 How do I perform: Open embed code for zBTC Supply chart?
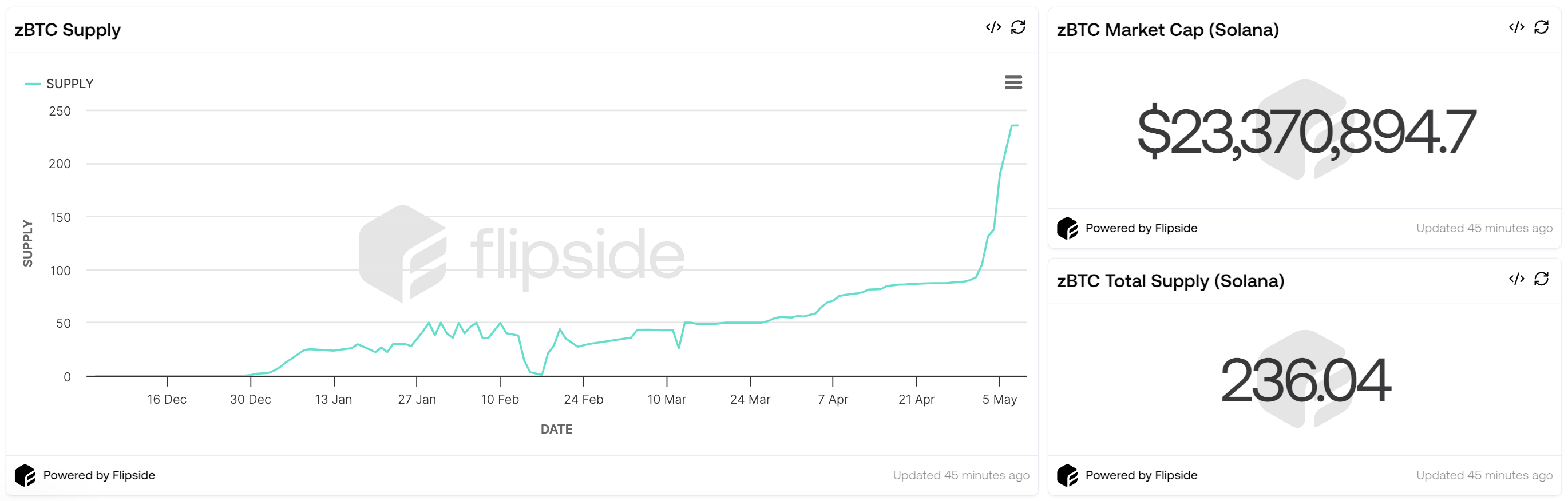click(x=993, y=27)
